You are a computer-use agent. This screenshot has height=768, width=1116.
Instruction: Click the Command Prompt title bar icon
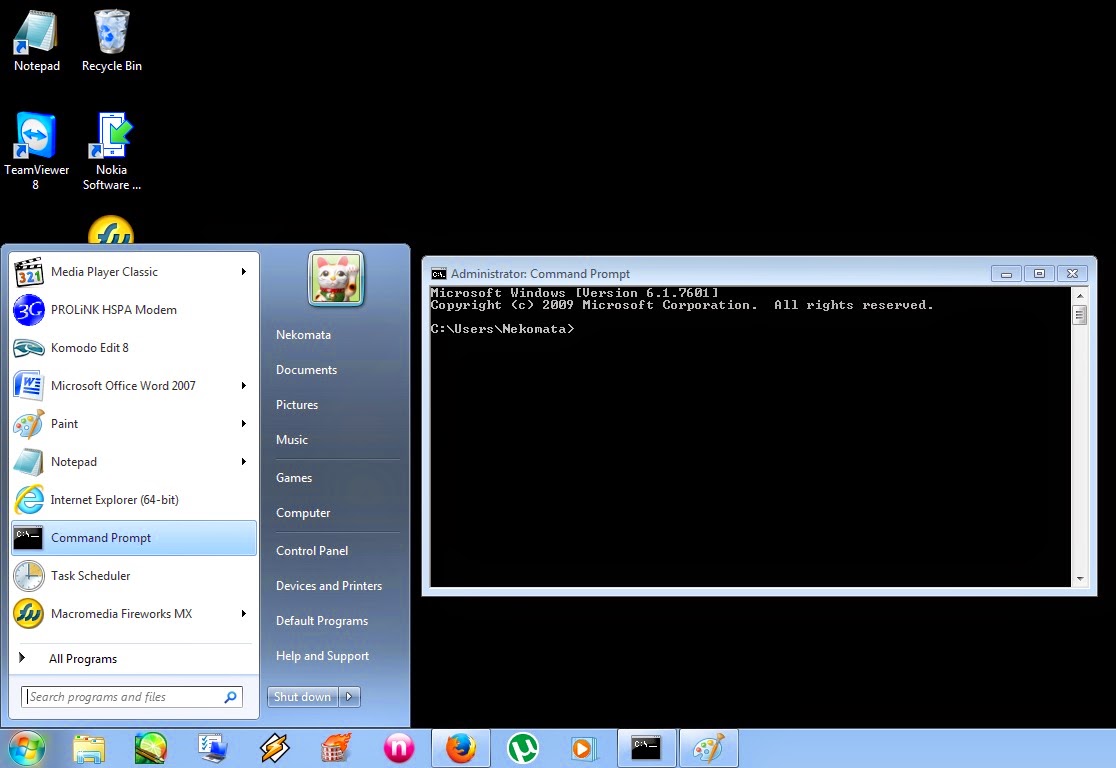pos(438,274)
